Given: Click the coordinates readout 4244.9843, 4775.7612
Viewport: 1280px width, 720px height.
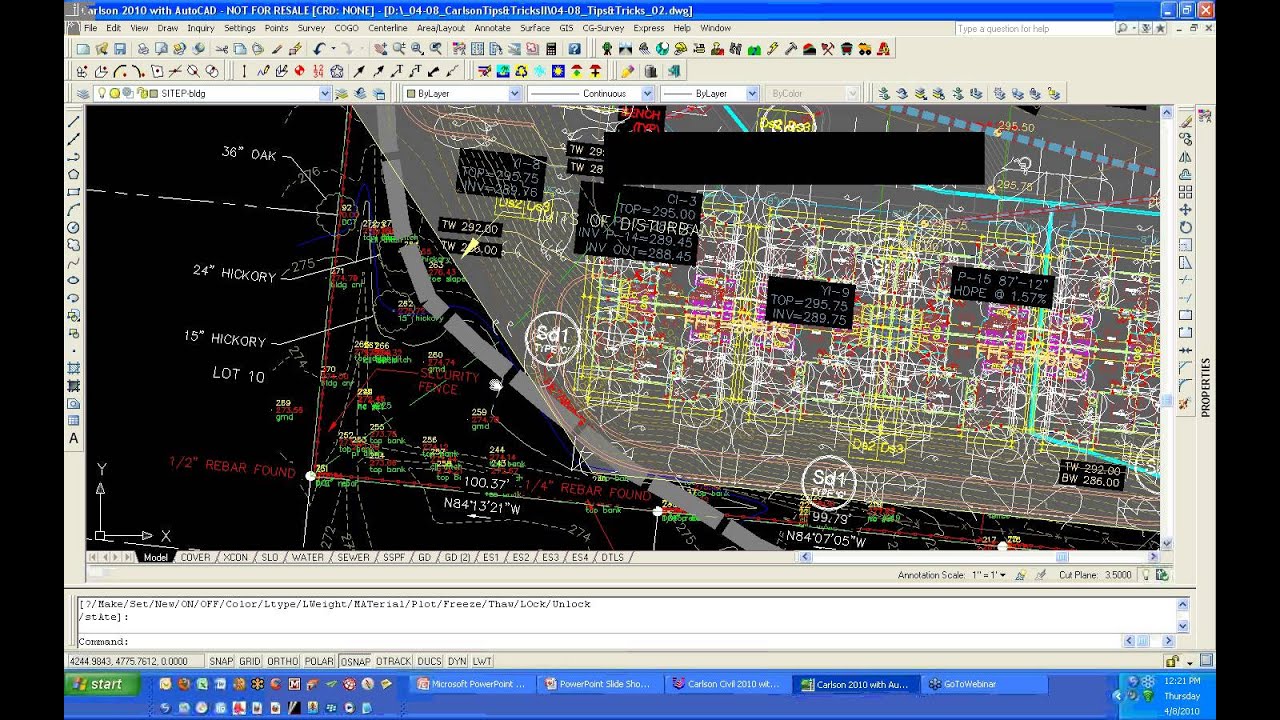Looking at the screenshot, I should [134, 661].
